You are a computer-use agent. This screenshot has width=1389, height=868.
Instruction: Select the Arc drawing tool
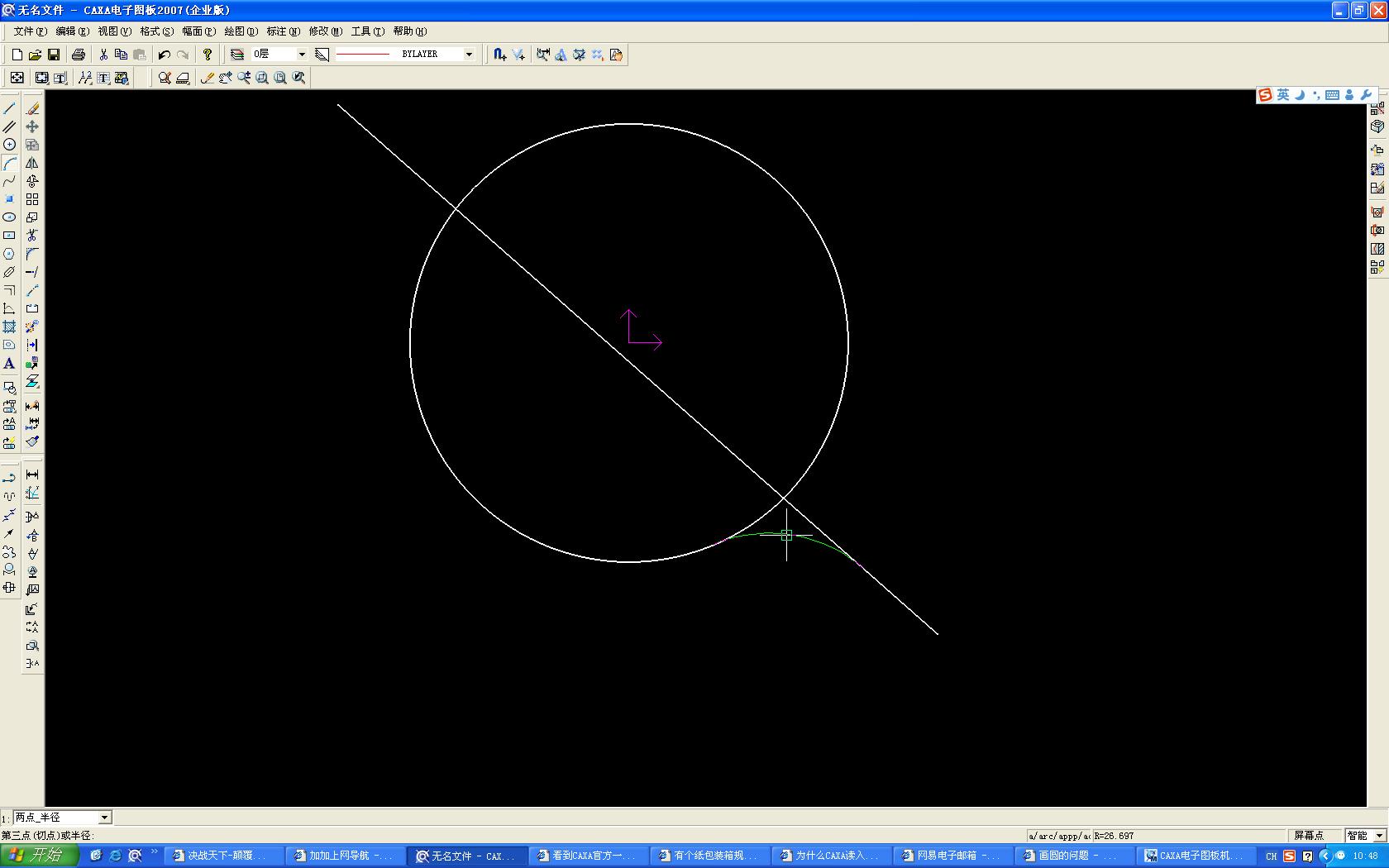pos(9,163)
